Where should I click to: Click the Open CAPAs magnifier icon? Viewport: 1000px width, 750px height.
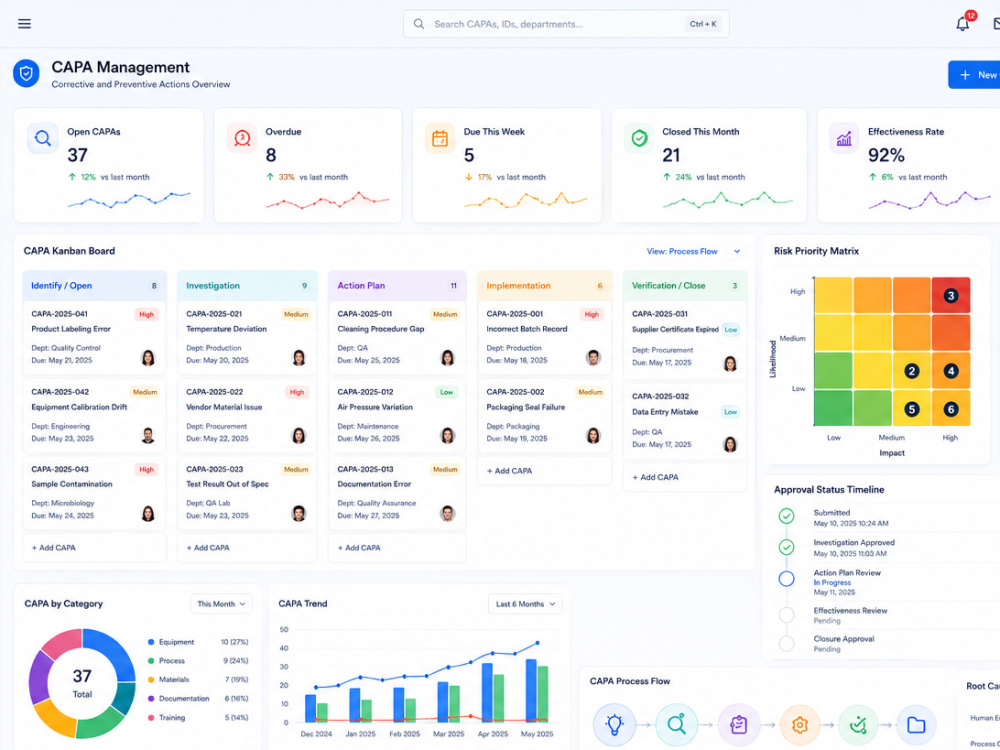click(x=43, y=138)
